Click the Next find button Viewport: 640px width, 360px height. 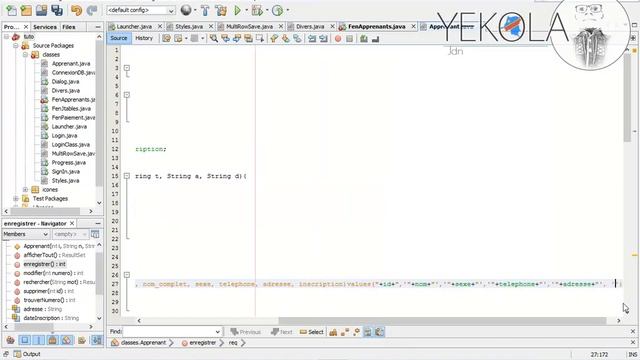coord(282,332)
